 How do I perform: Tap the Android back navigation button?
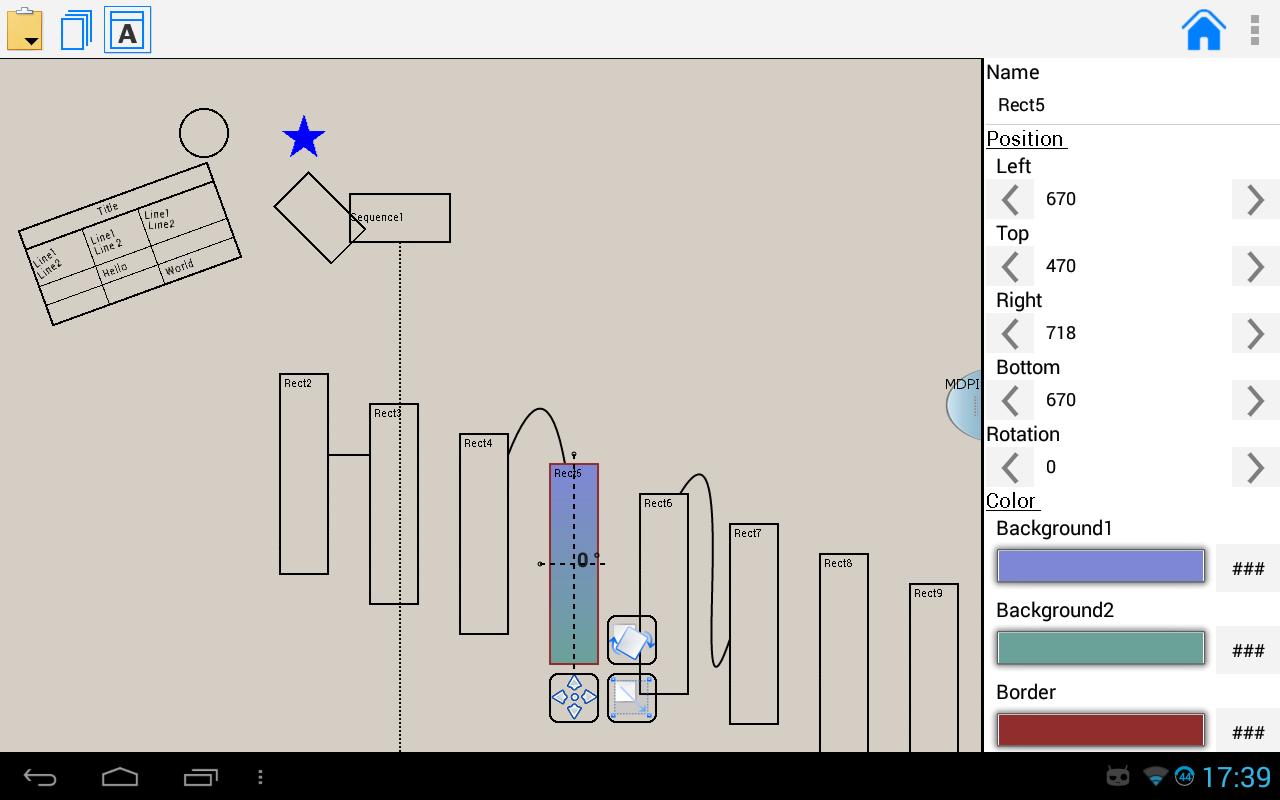[40, 777]
